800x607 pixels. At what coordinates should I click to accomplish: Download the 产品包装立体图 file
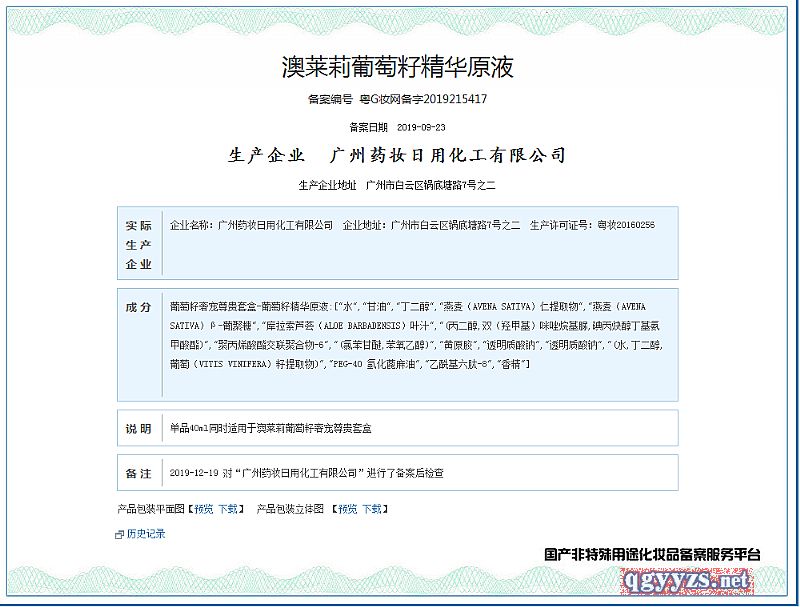click(372, 509)
